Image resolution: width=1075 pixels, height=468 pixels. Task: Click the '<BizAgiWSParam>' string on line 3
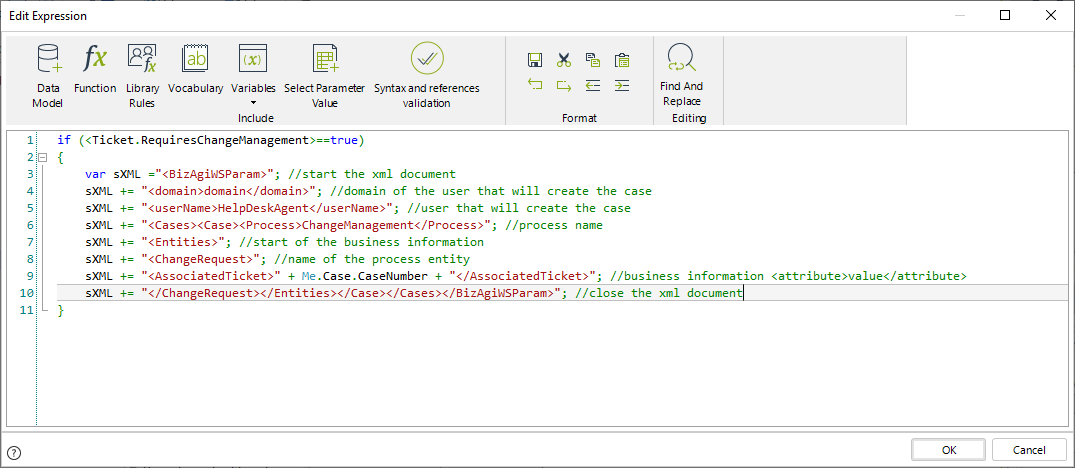tap(215, 174)
